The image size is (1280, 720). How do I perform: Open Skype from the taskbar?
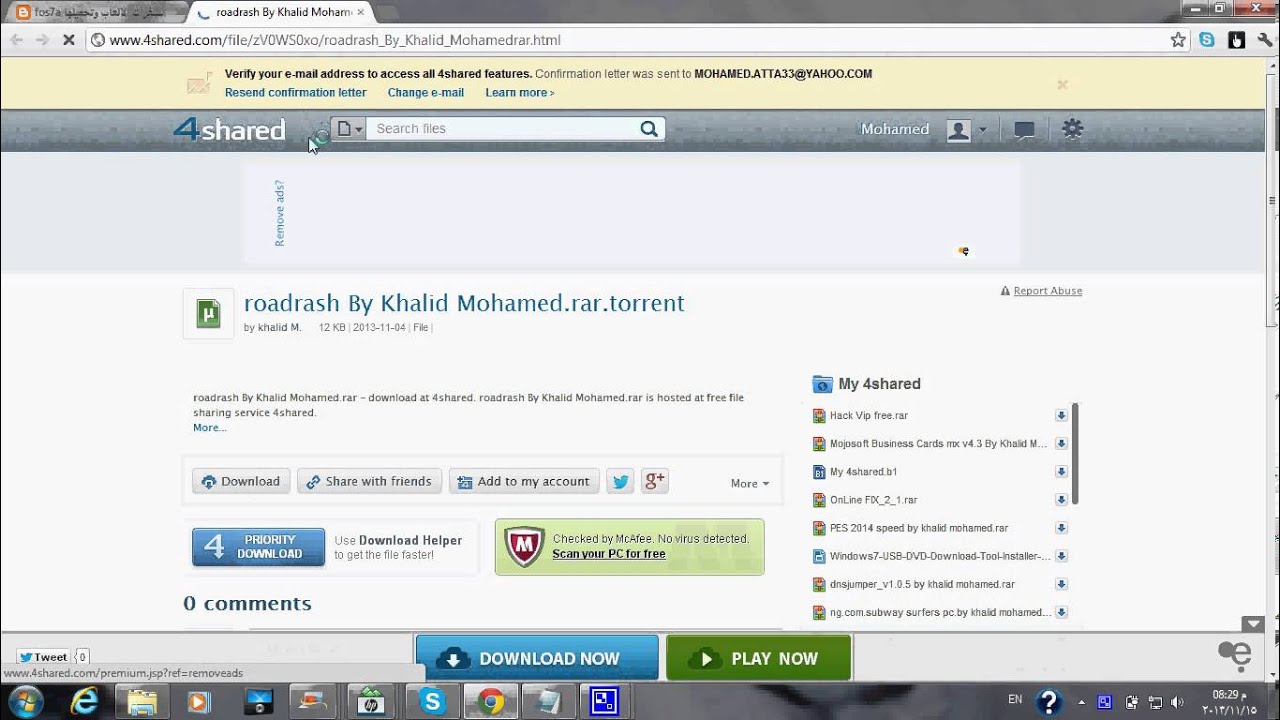pos(432,701)
